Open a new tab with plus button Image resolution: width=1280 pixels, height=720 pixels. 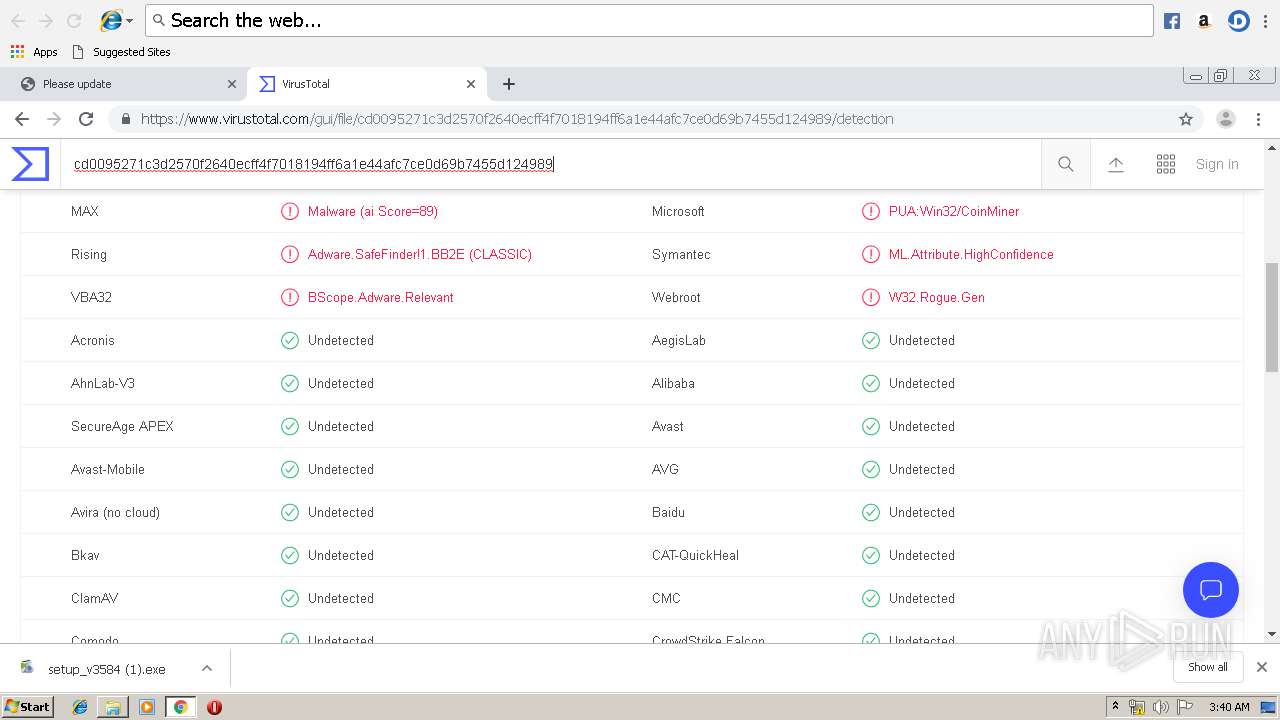[509, 84]
